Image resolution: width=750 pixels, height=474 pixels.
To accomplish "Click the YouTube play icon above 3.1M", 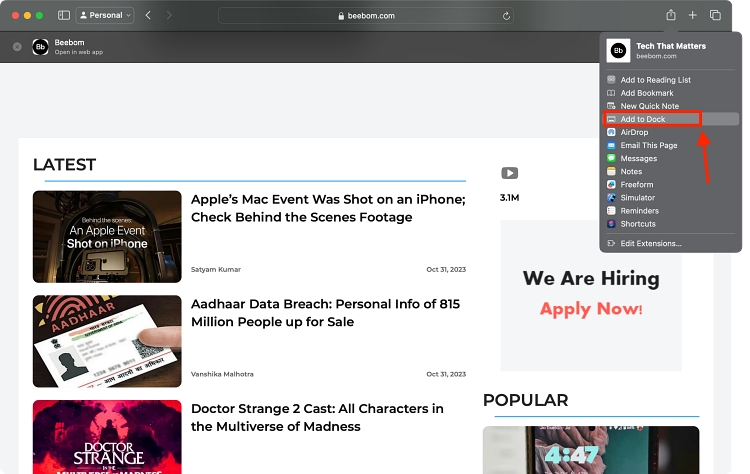I will tap(509, 173).
